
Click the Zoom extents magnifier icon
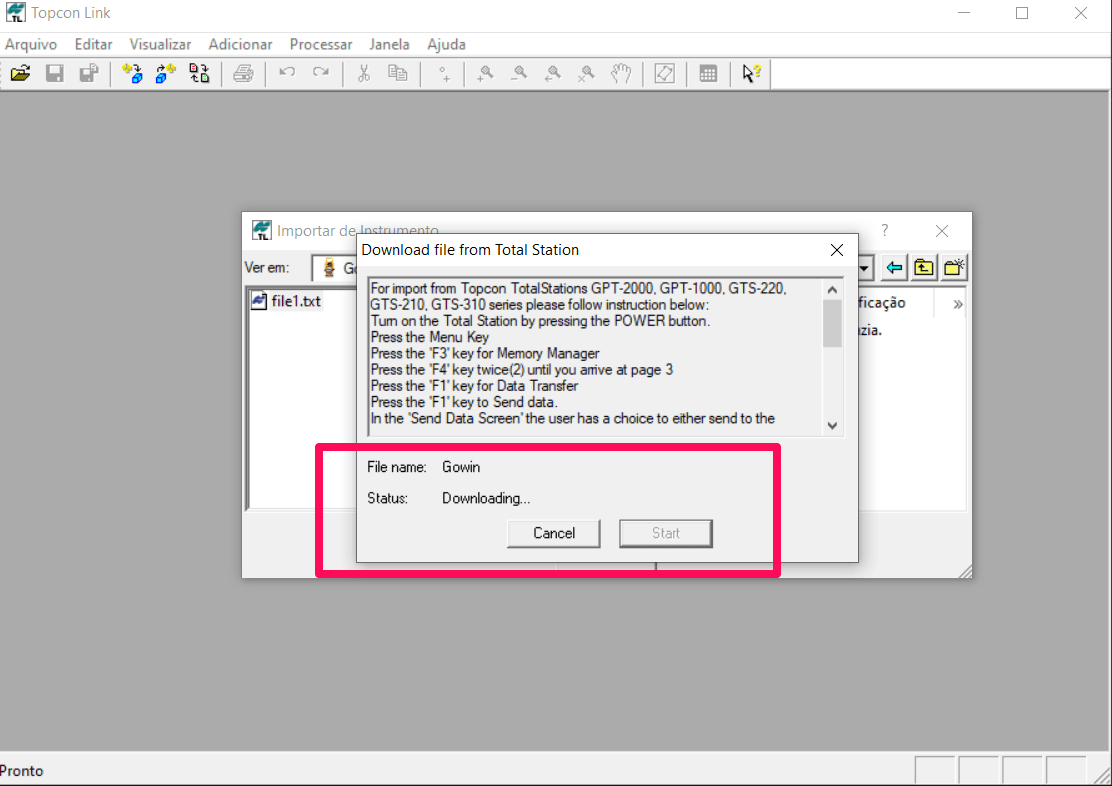(586, 73)
